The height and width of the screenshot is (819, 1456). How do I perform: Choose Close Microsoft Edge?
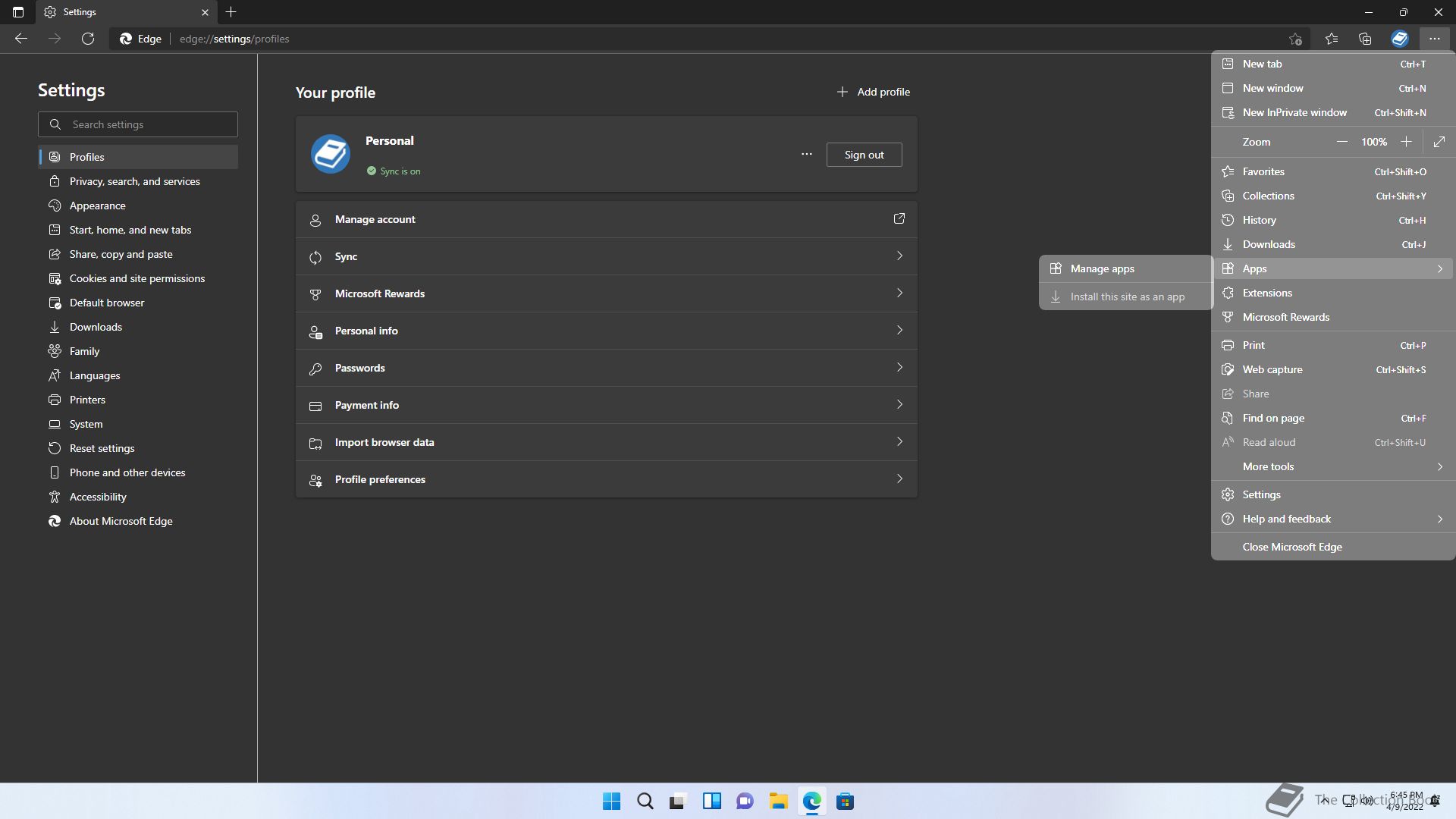1333,547
